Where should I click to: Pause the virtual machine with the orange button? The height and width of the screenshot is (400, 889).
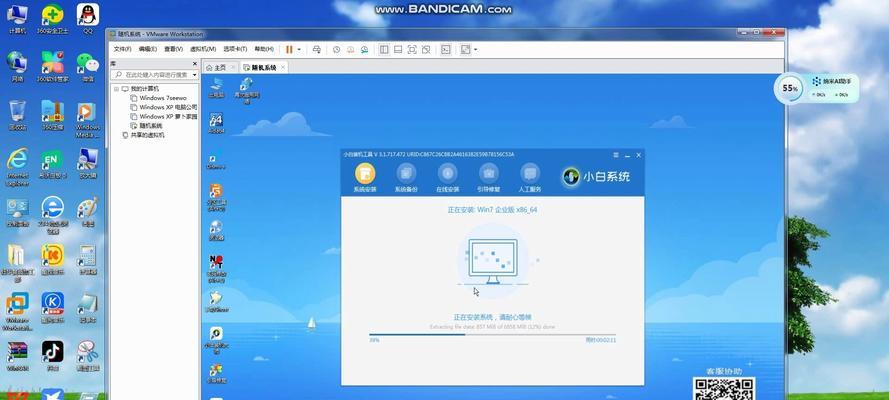pyautogui.click(x=289, y=50)
